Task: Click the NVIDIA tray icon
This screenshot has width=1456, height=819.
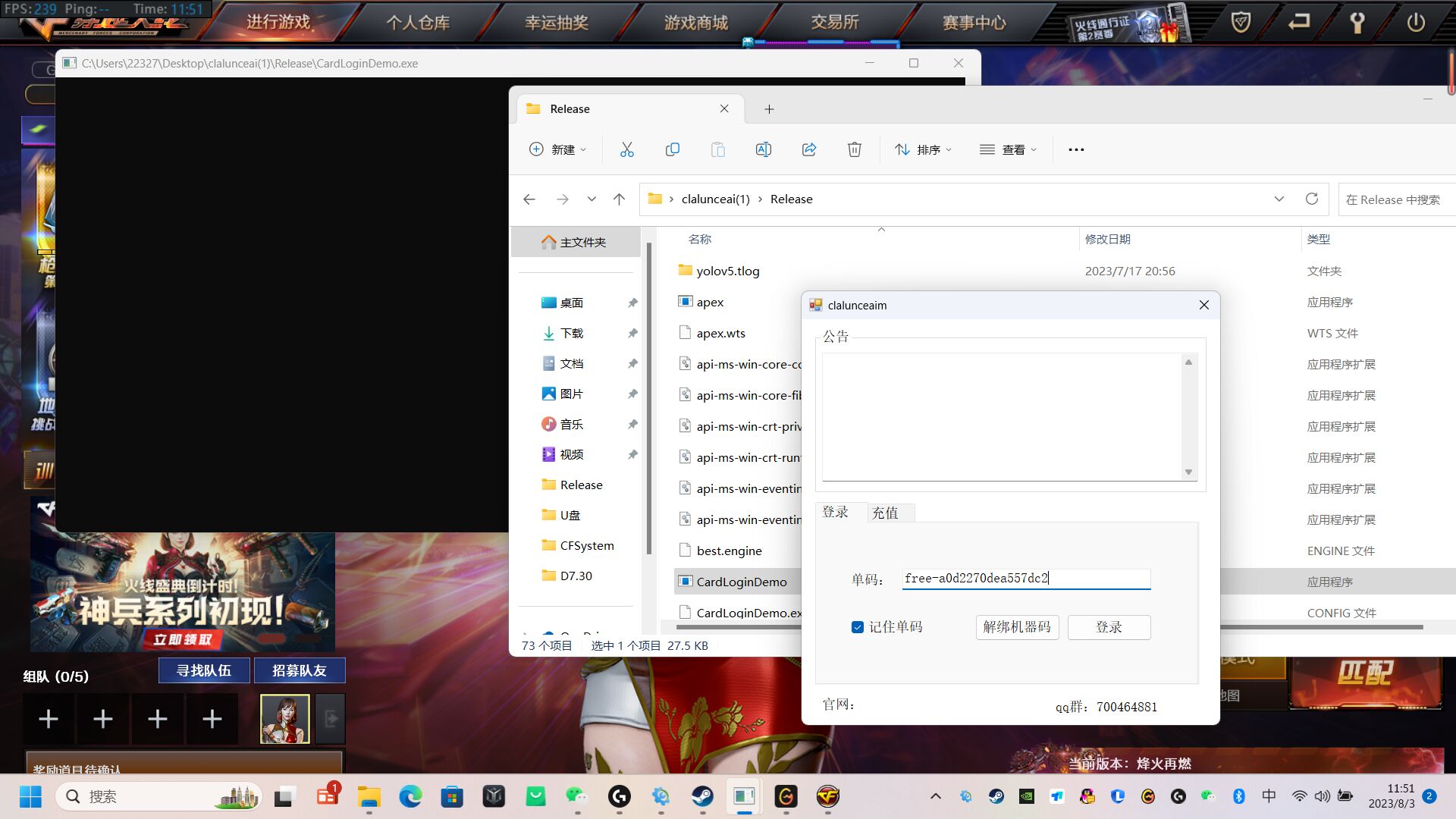Action: (x=1026, y=796)
